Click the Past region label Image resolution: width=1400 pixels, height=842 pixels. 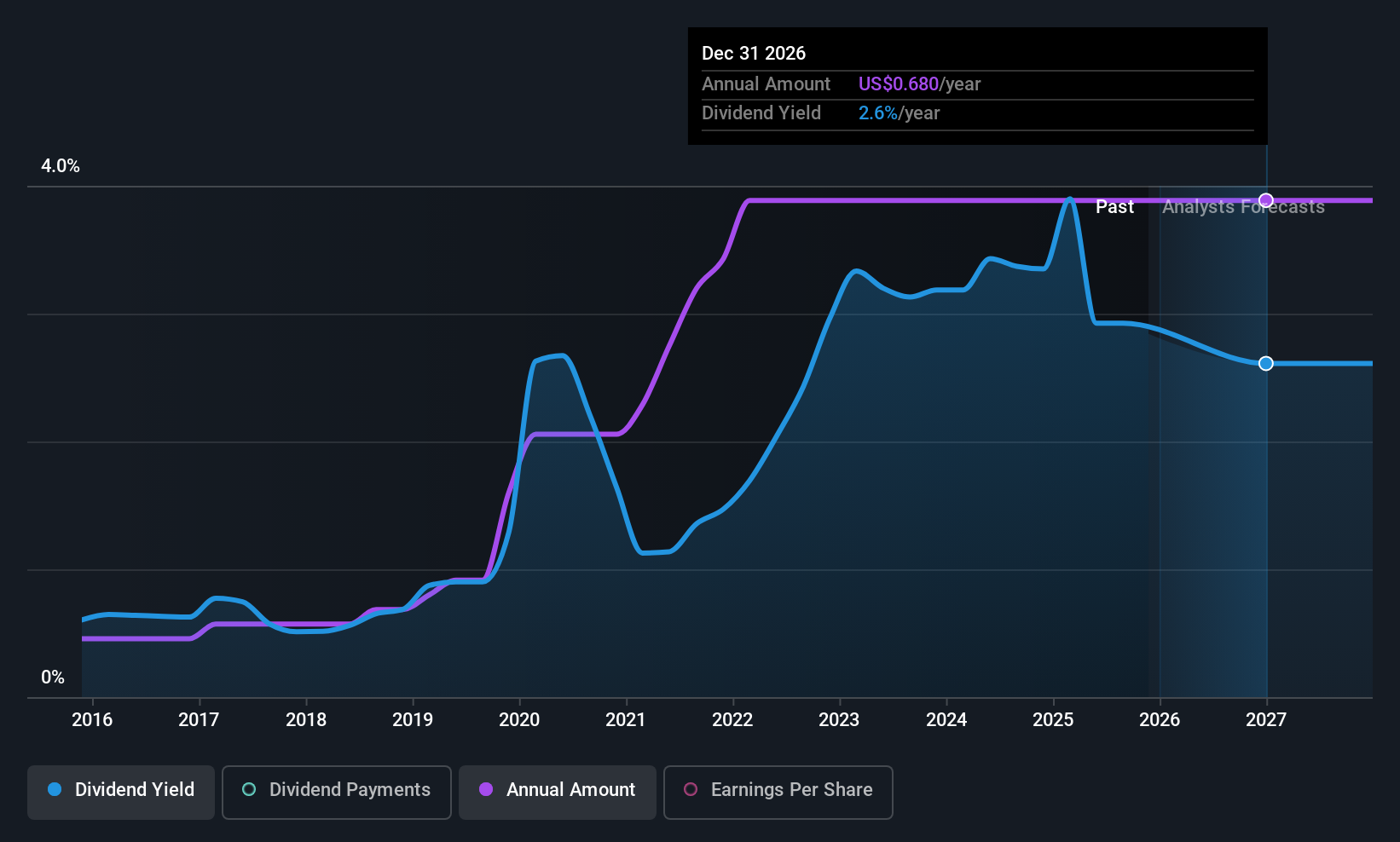[x=1114, y=207]
